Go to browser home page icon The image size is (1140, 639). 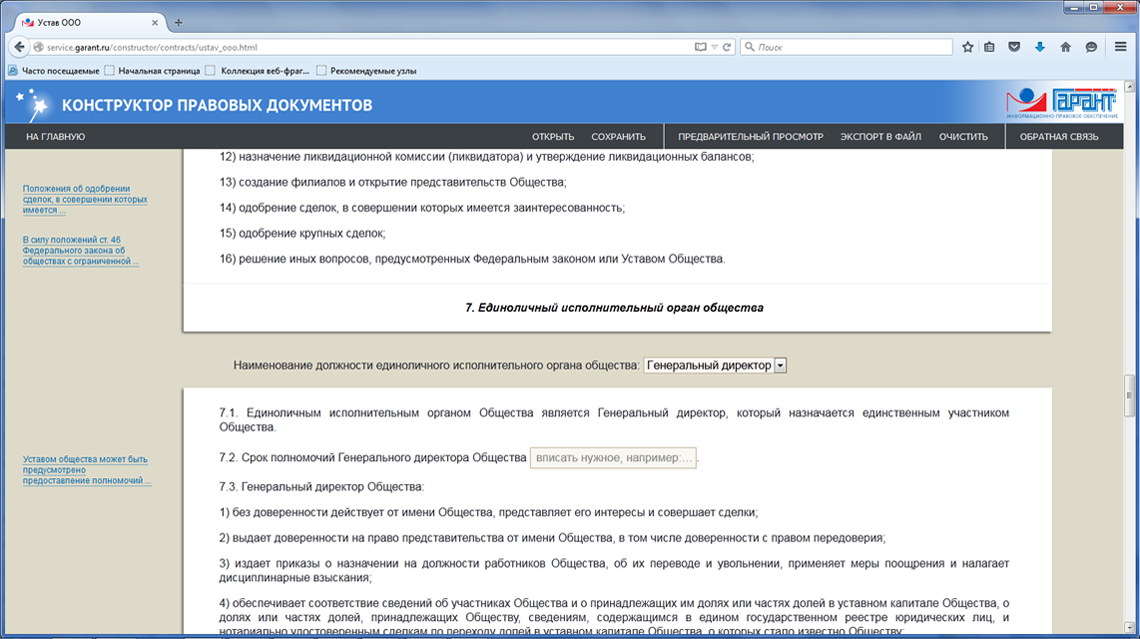(x=1065, y=47)
